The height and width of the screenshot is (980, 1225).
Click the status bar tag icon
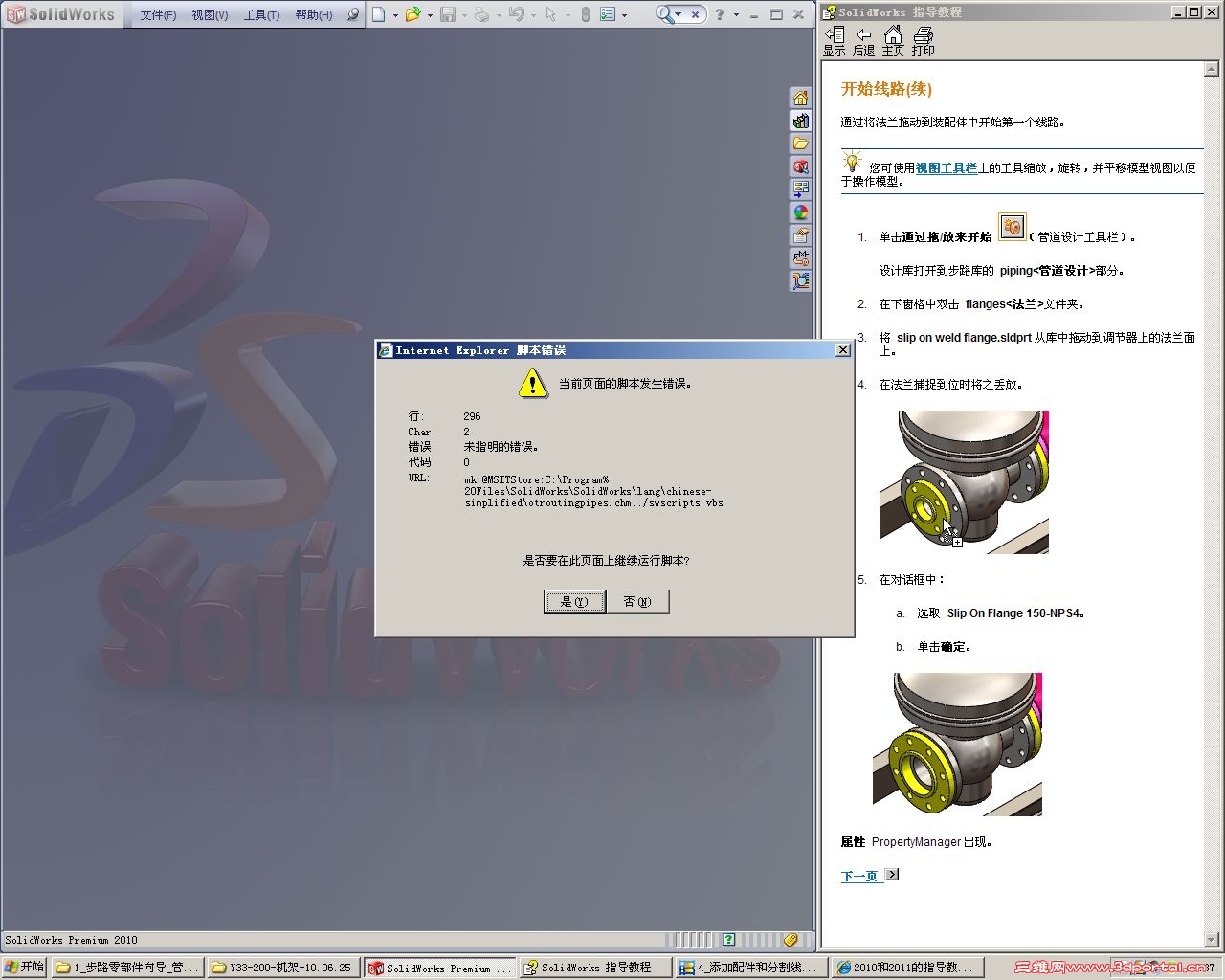pos(791,940)
